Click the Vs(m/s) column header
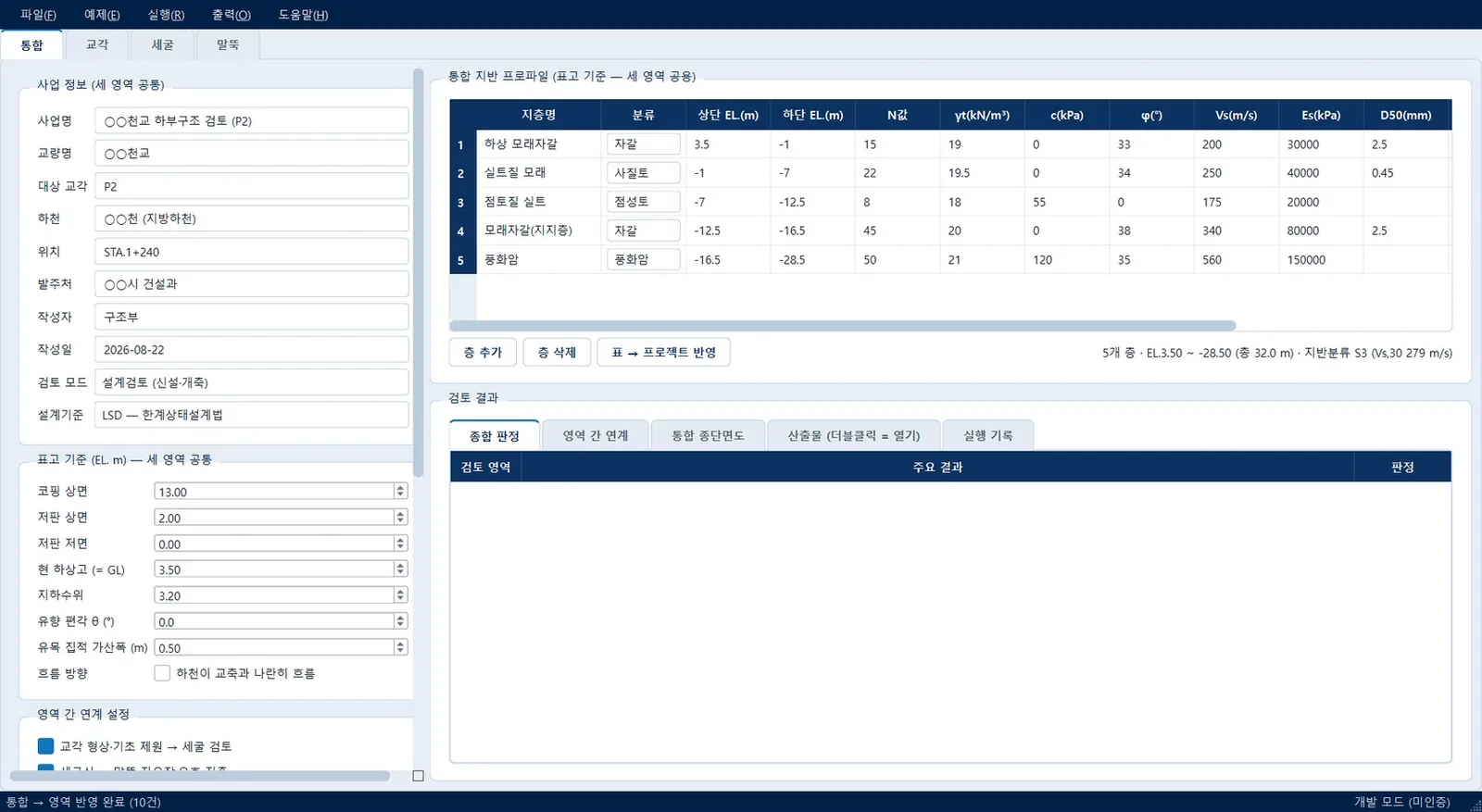The image size is (1482, 812). [1236, 115]
